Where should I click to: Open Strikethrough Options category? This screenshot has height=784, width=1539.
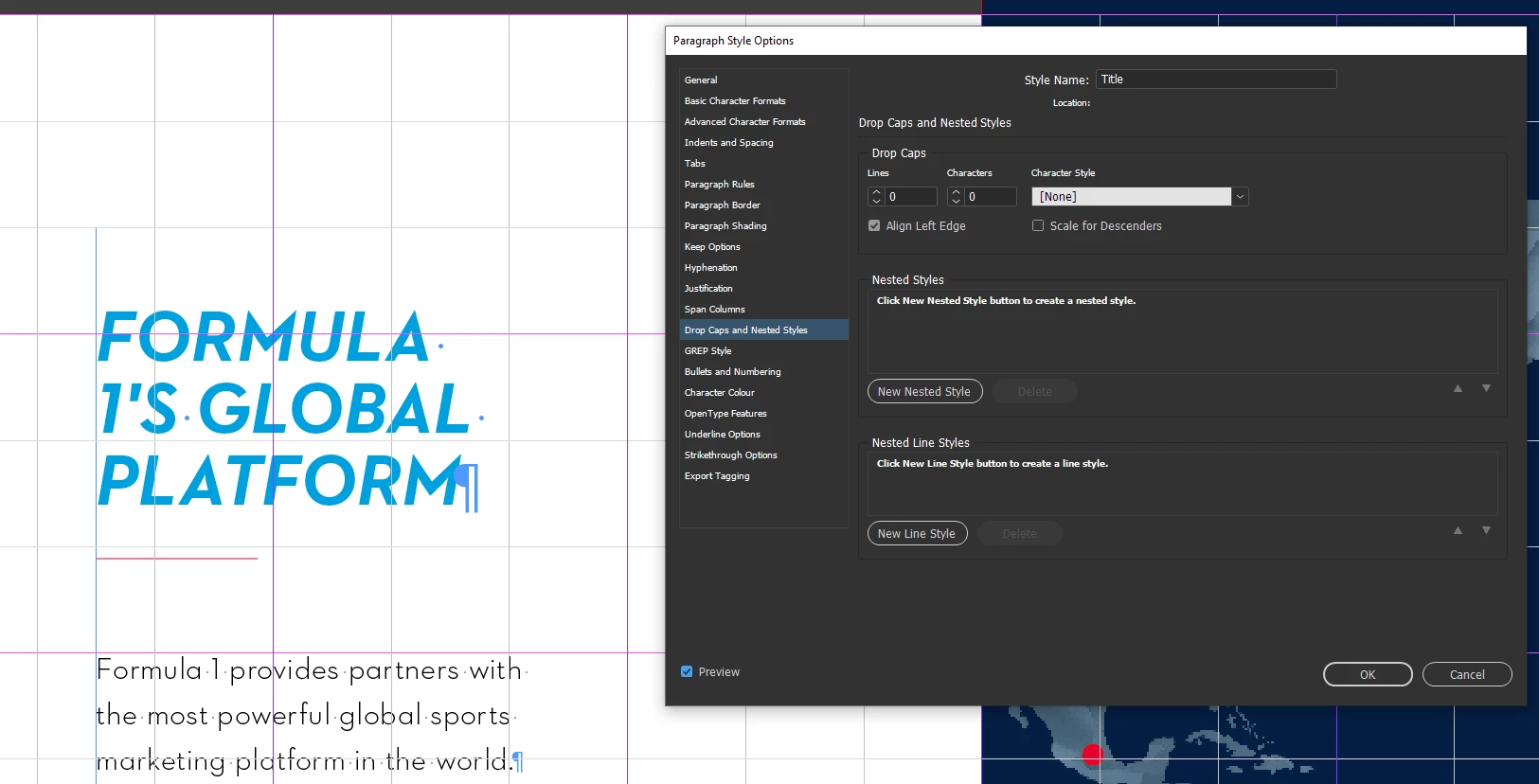click(x=763, y=455)
